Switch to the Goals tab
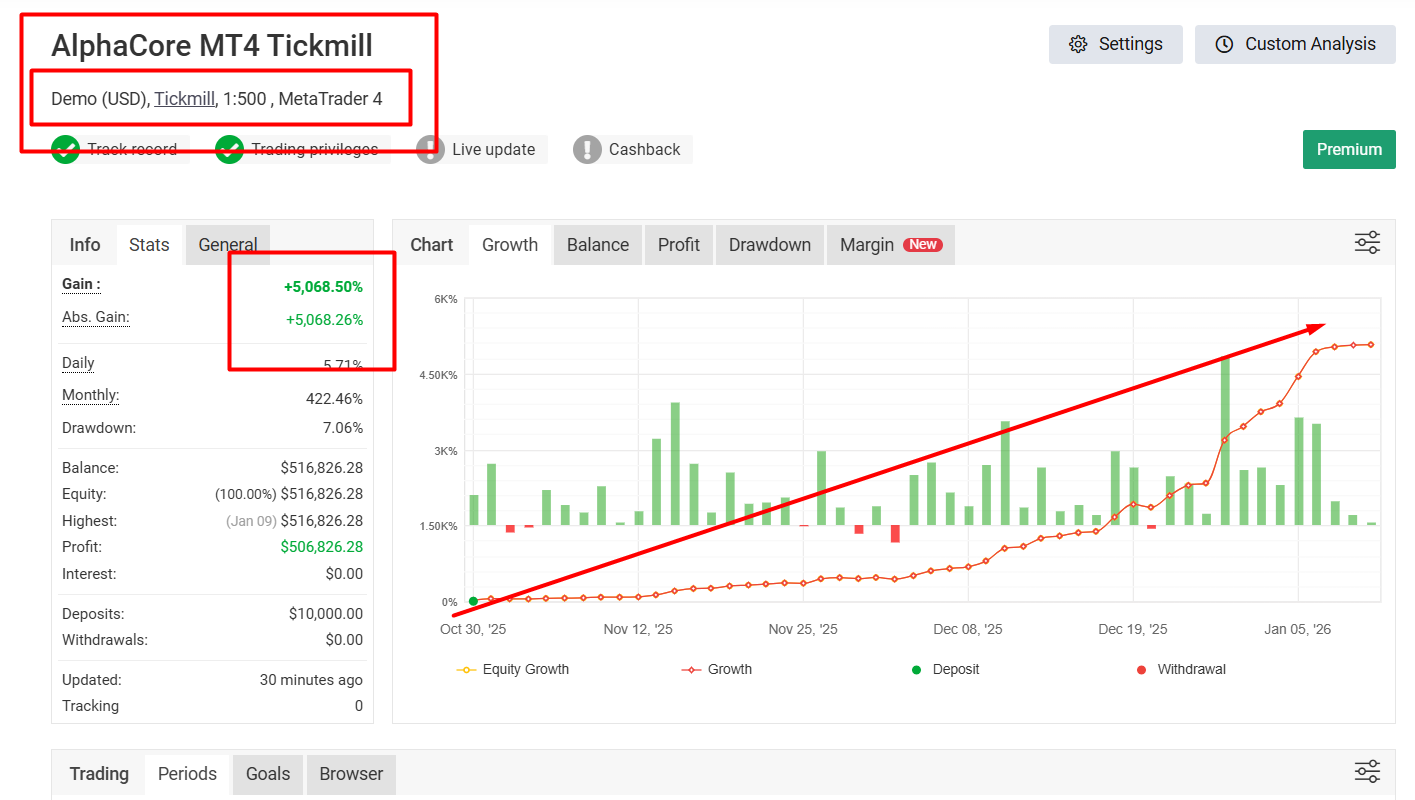 (268, 774)
